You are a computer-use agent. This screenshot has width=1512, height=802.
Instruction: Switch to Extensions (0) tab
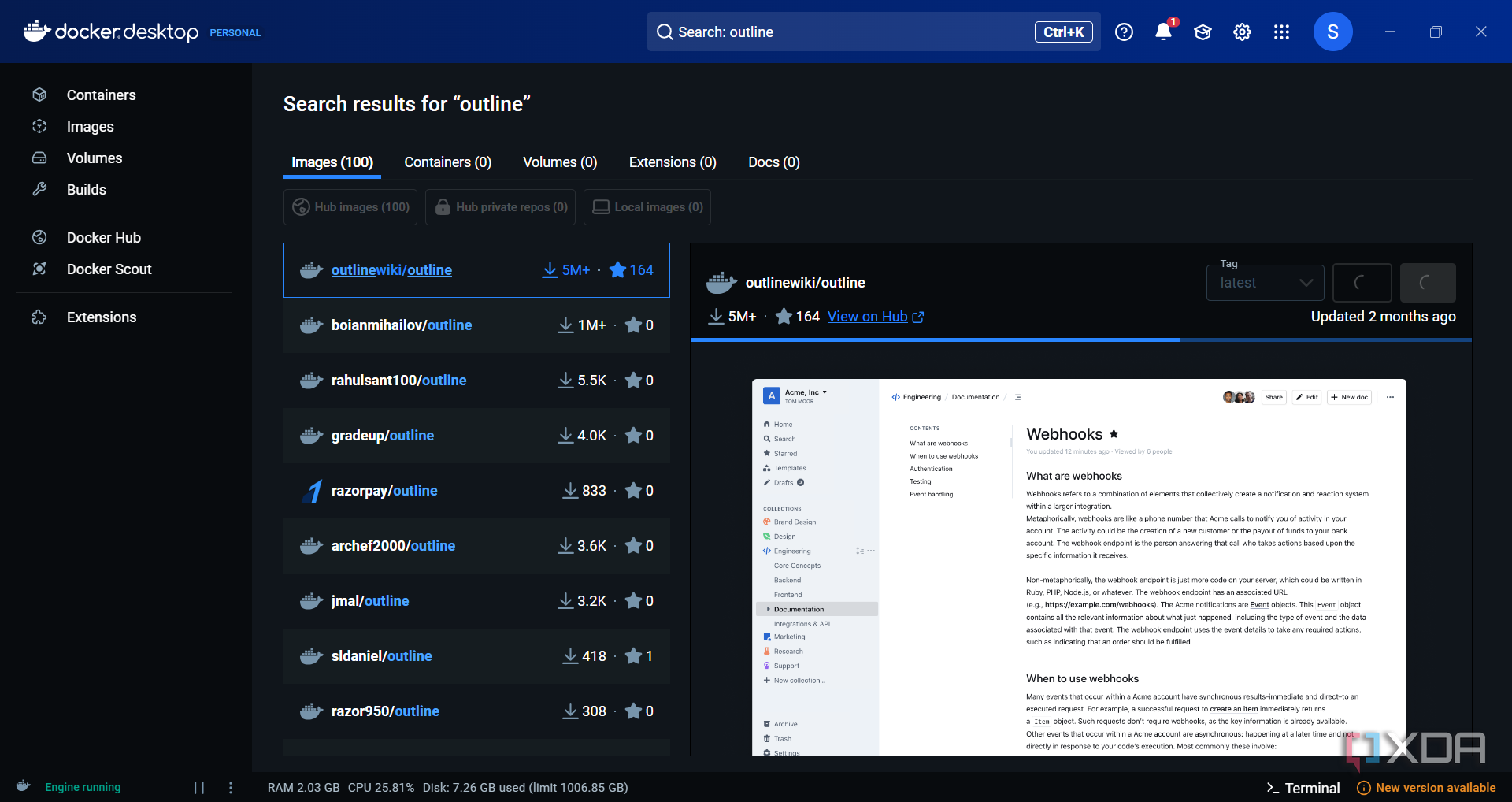(x=673, y=162)
